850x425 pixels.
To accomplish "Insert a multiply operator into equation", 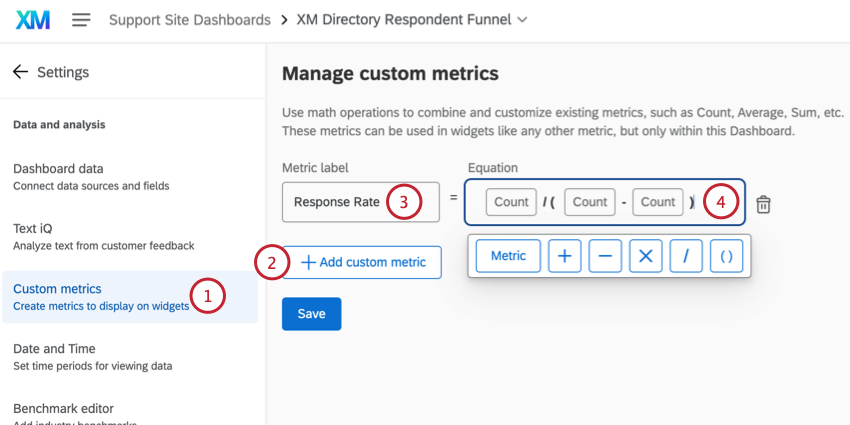I will [x=645, y=256].
